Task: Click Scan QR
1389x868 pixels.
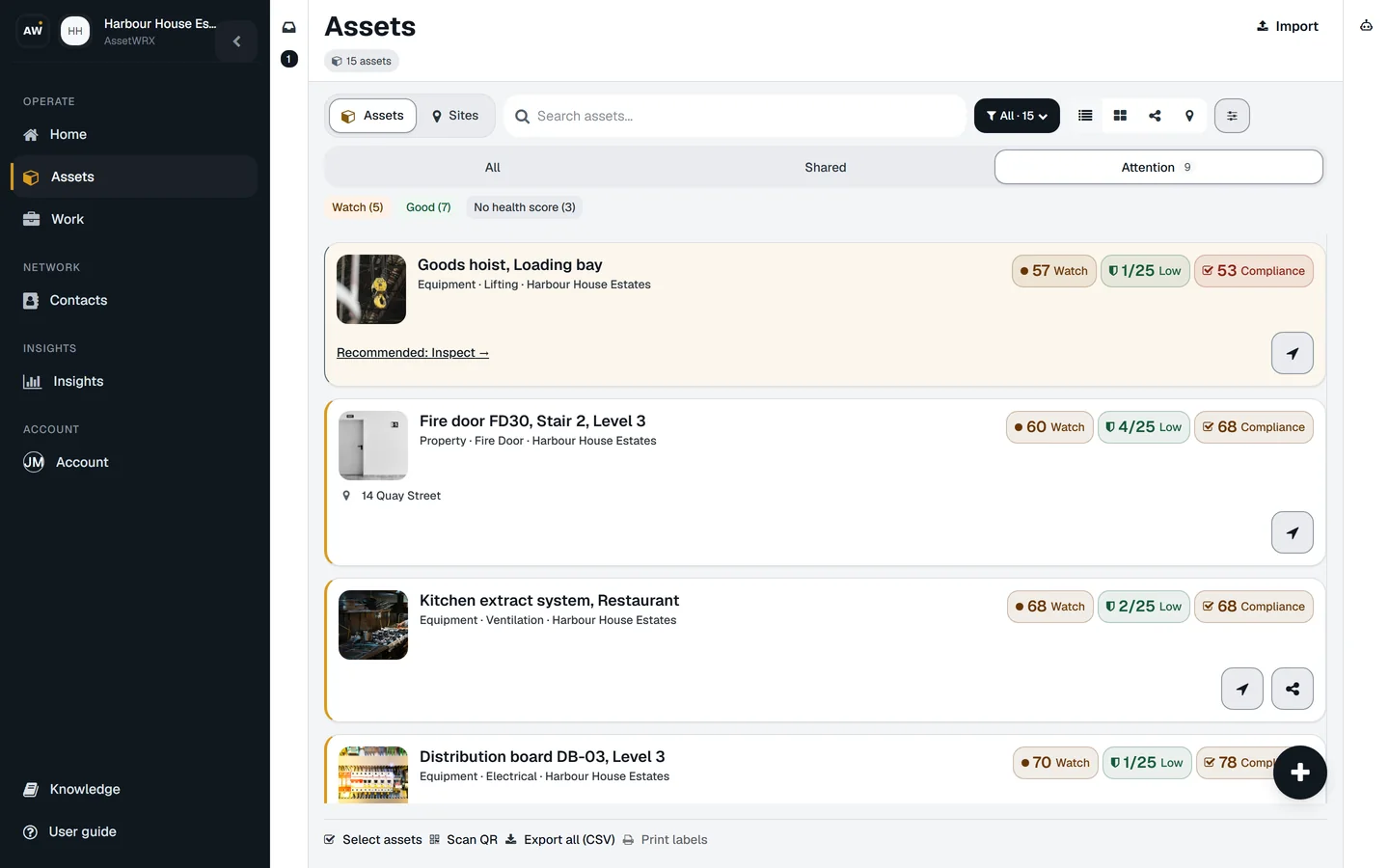Action: (464, 840)
